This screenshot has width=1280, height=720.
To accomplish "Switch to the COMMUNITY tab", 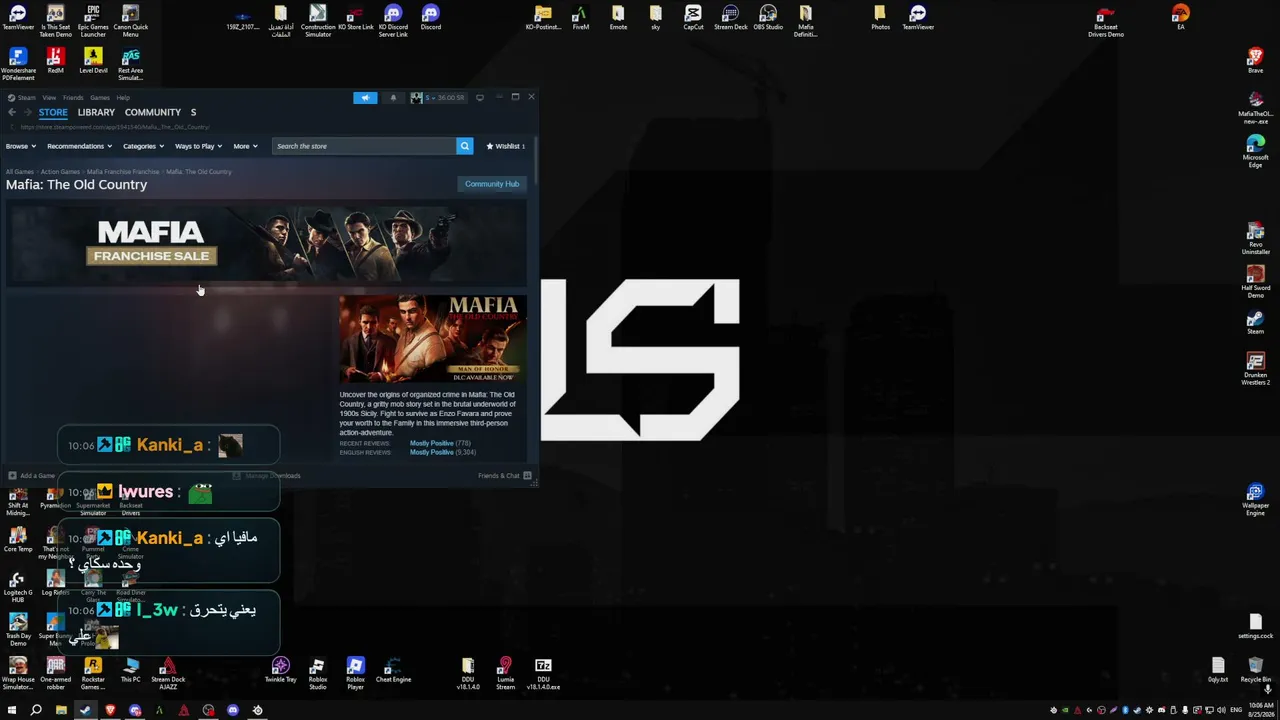I will point(152,112).
